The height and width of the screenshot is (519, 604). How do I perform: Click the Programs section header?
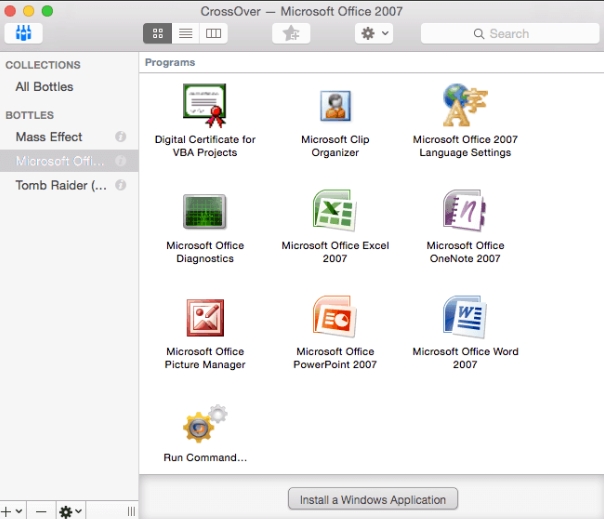click(170, 62)
